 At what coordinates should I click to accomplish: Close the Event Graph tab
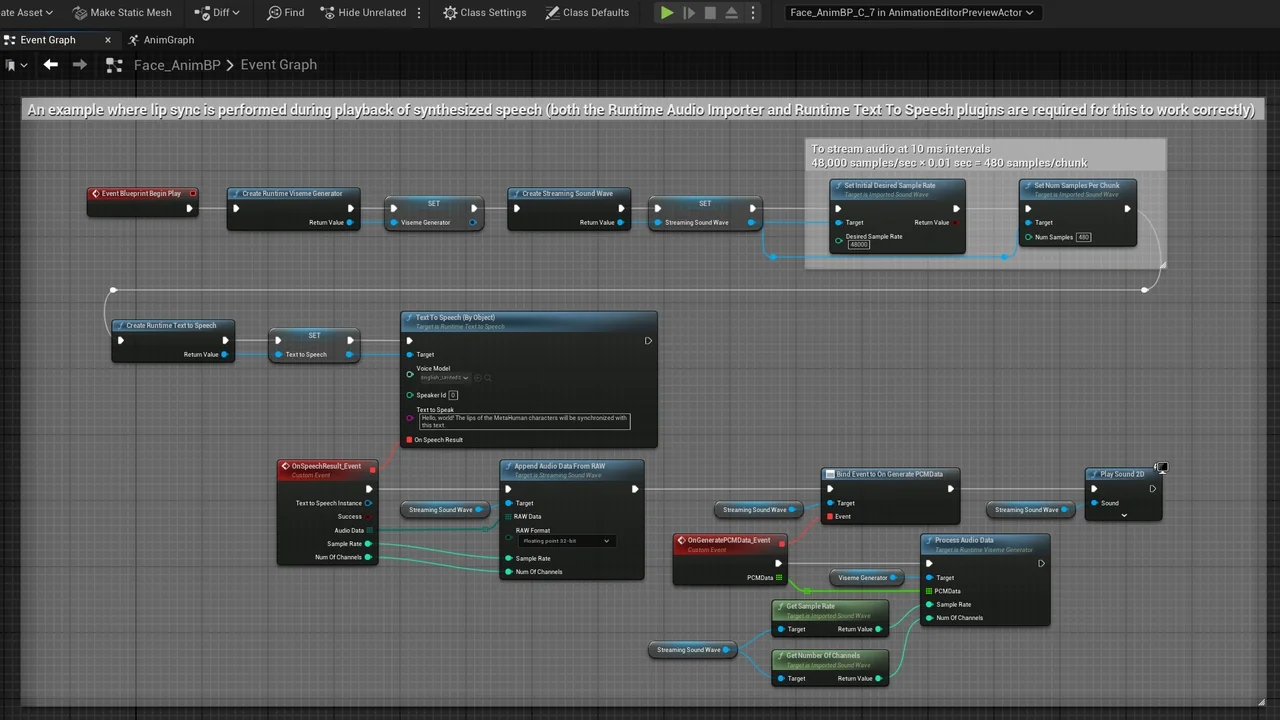tap(108, 40)
